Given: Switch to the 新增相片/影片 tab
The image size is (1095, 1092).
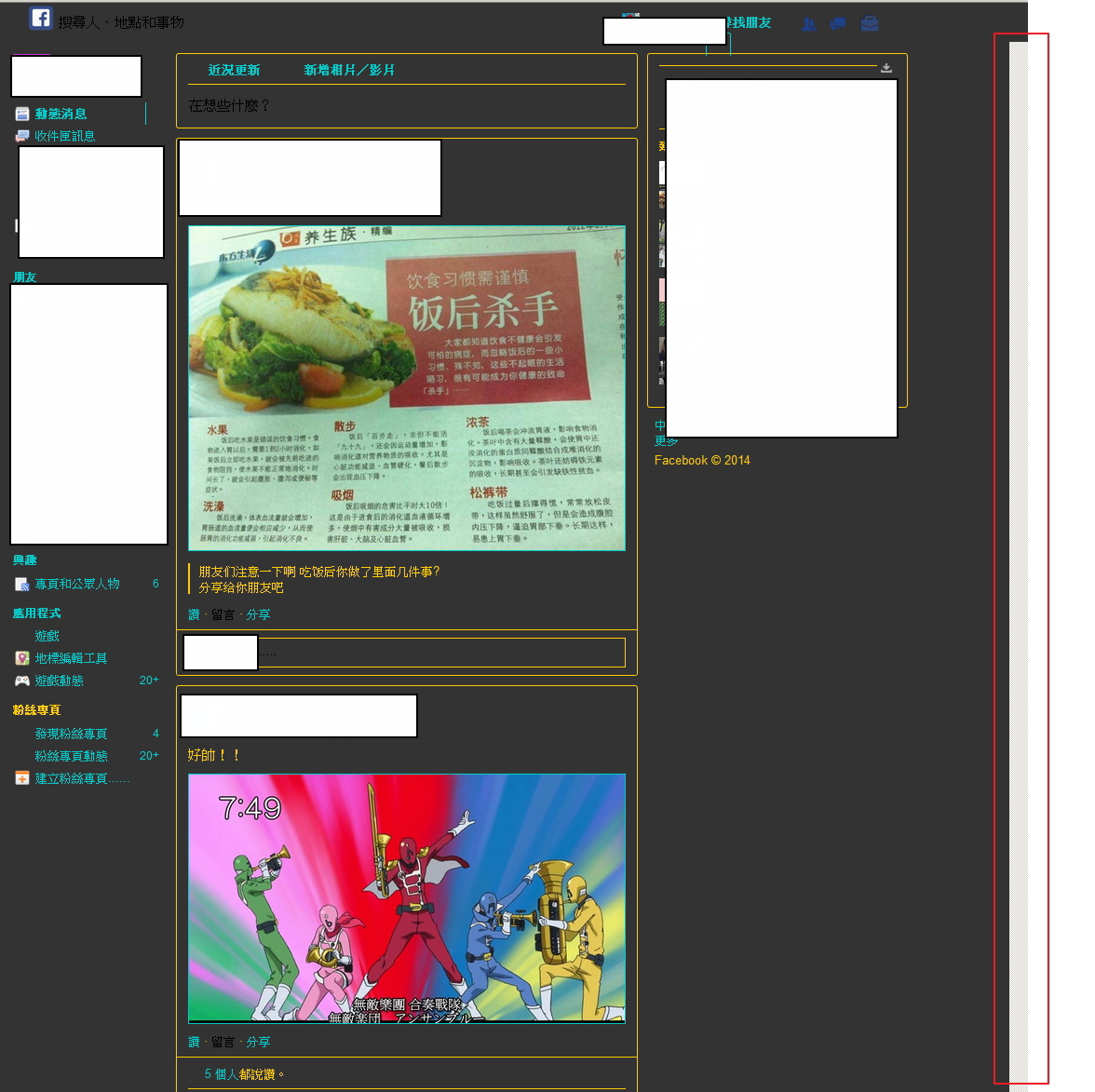Looking at the screenshot, I should [x=349, y=70].
